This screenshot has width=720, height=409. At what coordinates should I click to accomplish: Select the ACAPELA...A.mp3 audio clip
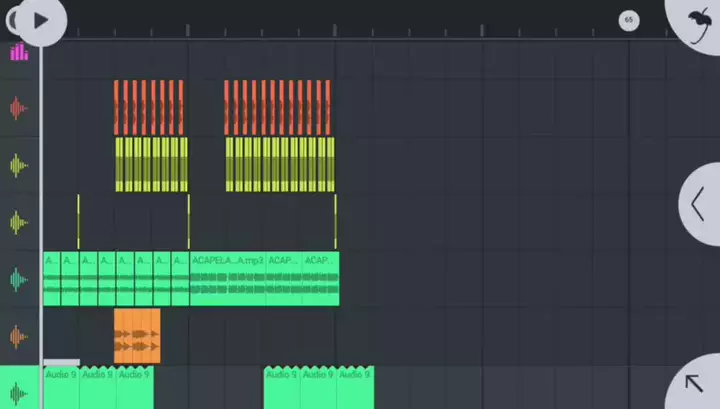227,278
